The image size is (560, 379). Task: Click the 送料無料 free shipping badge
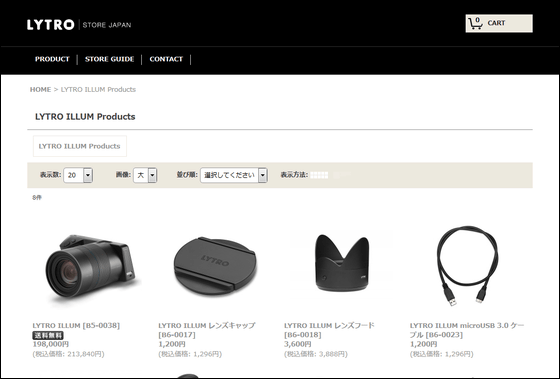(x=48, y=335)
